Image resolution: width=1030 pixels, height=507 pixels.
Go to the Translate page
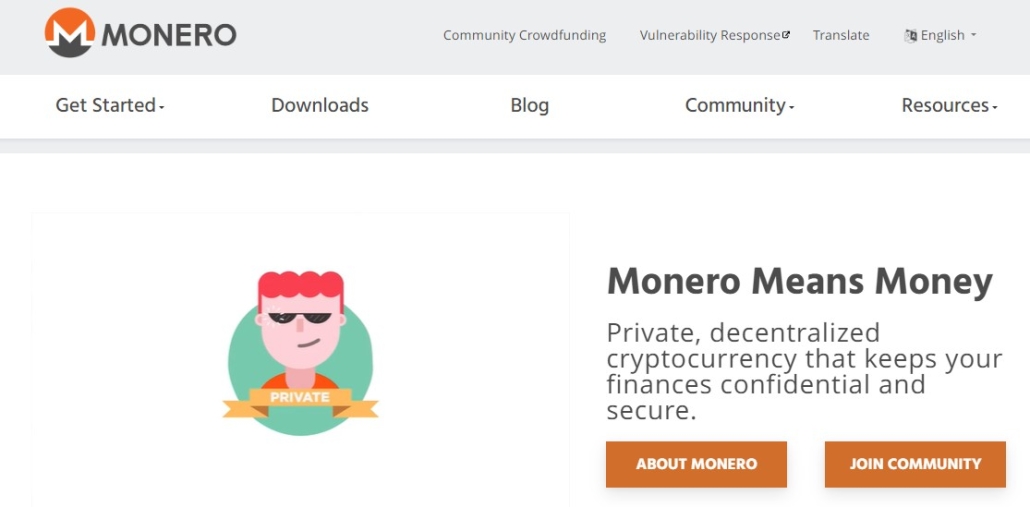pyautogui.click(x=841, y=35)
